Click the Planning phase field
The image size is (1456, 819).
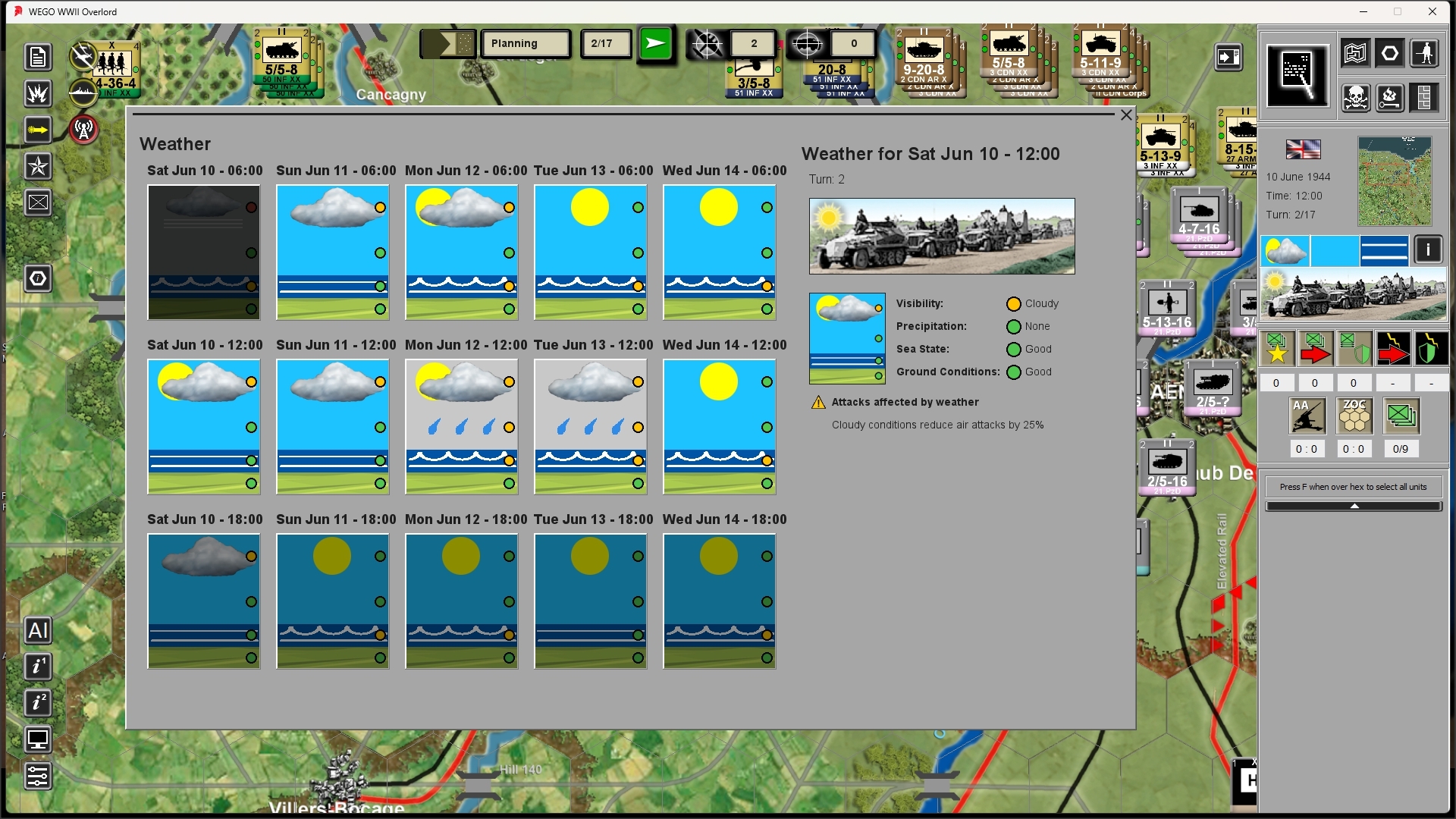pyautogui.click(x=526, y=44)
